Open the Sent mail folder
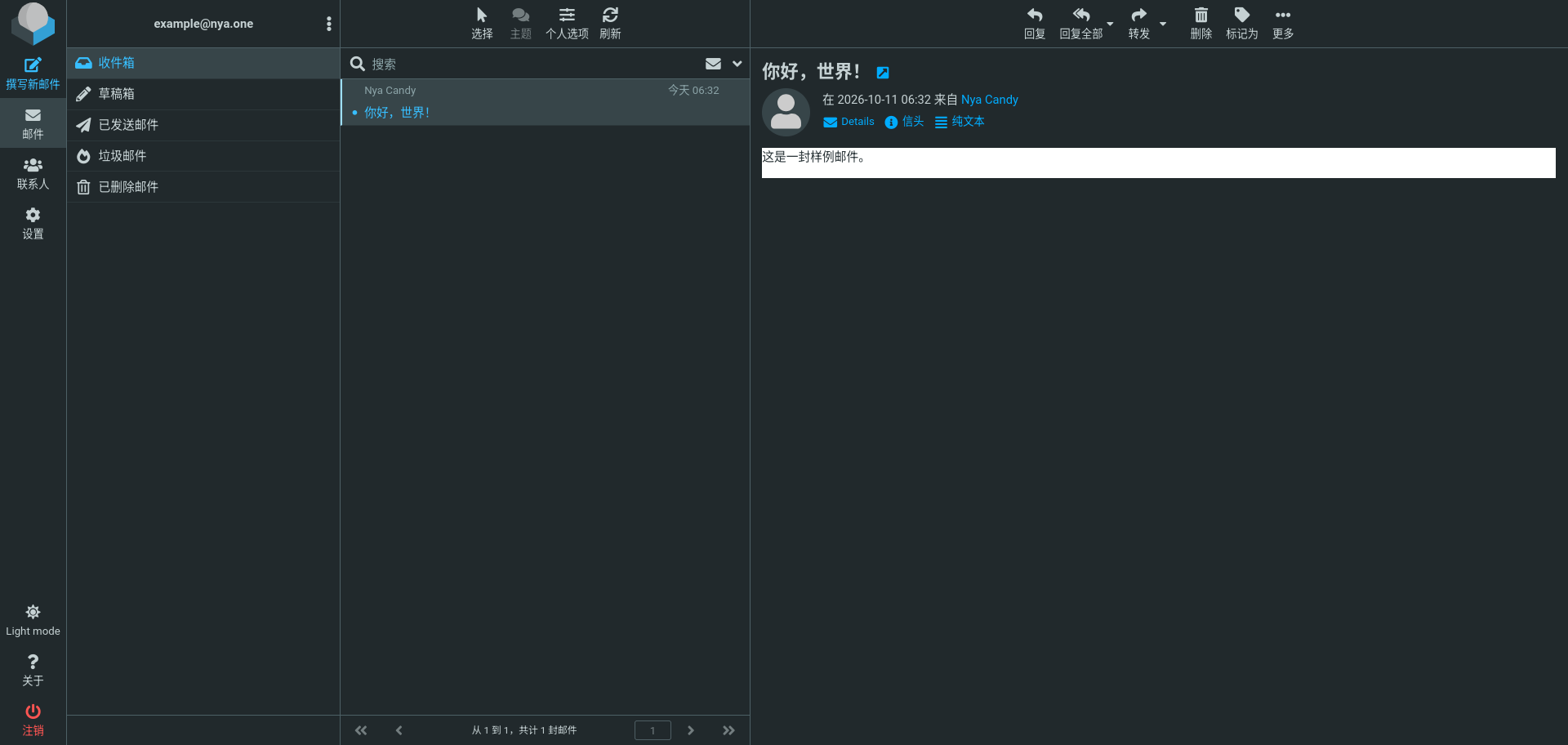 click(x=203, y=125)
